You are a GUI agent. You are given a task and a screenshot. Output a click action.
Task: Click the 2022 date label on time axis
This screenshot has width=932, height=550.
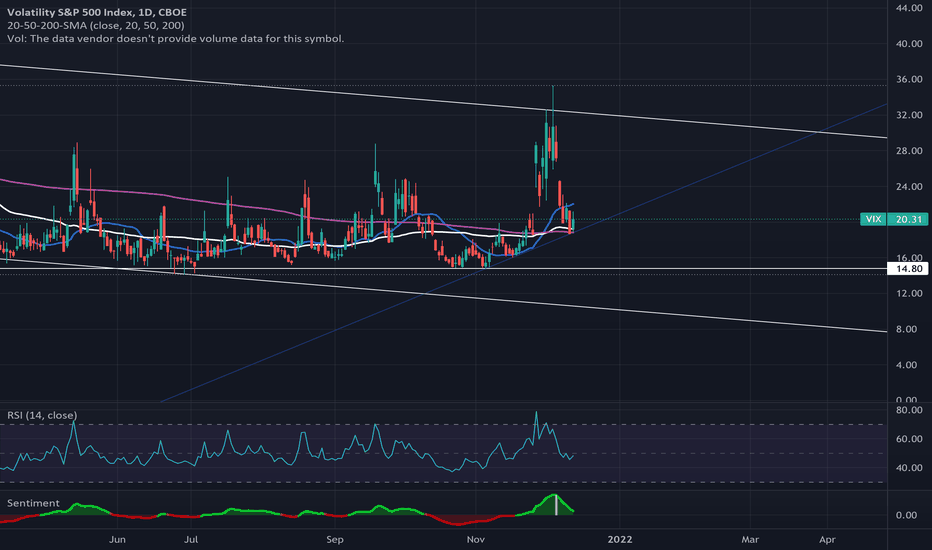pyautogui.click(x=619, y=539)
